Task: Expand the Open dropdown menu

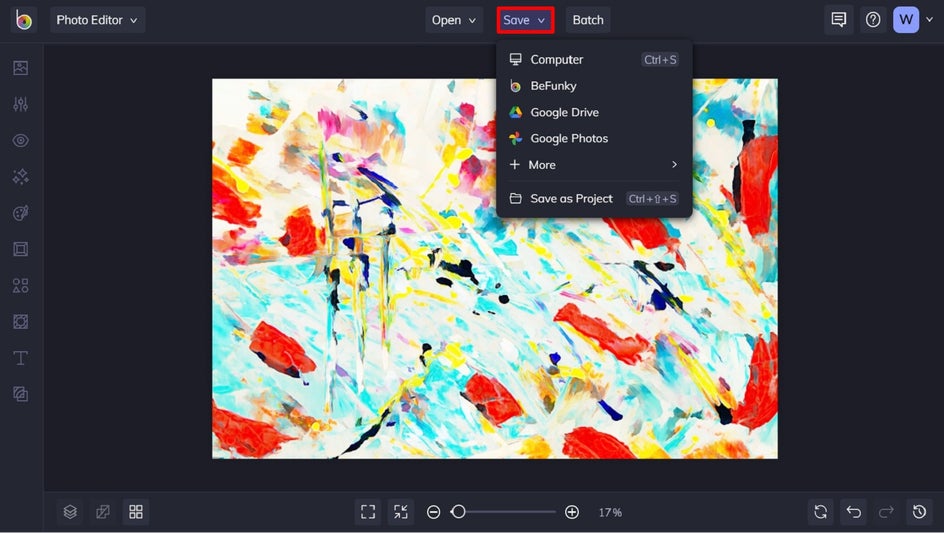Action: click(x=454, y=20)
